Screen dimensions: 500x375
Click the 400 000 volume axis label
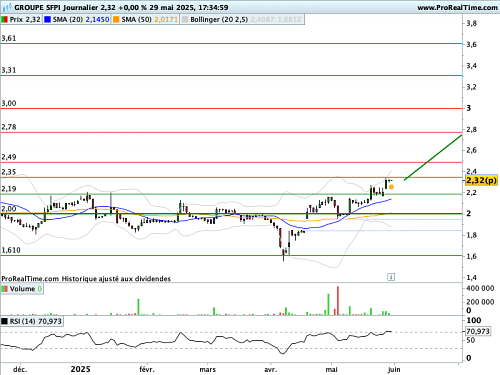(x=480, y=289)
